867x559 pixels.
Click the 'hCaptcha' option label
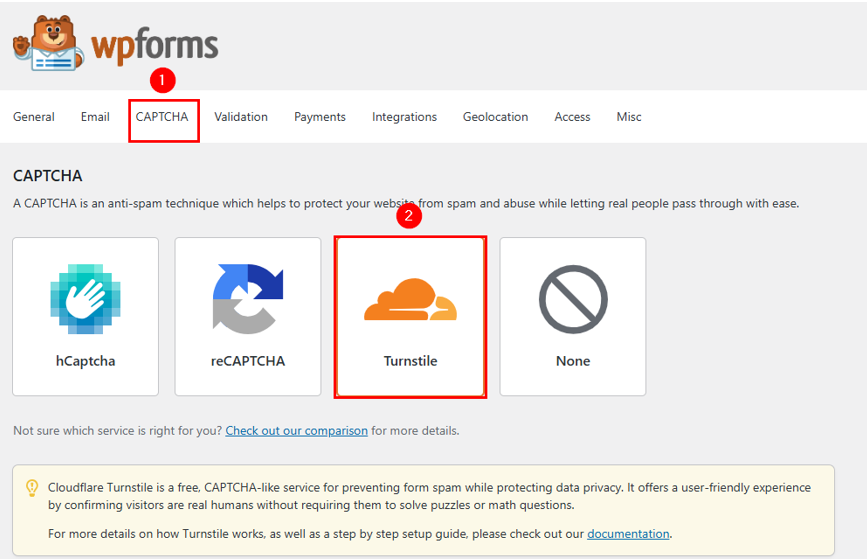tap(85, 361)
